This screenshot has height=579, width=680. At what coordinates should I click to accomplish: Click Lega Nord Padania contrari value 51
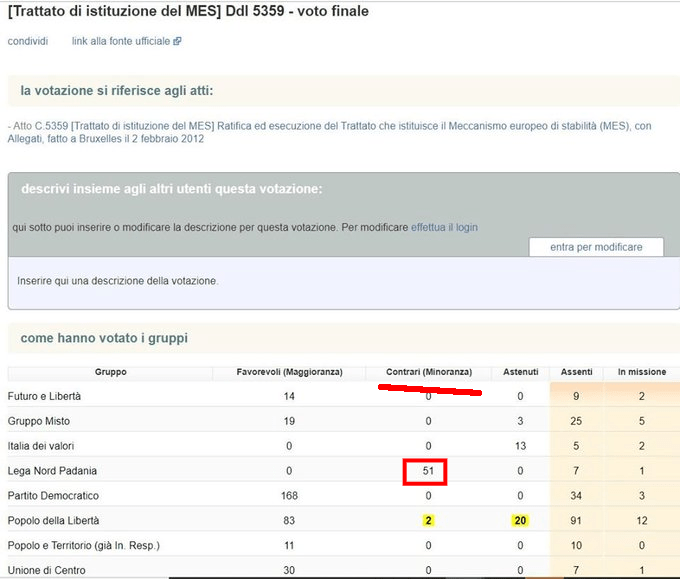click(x=428, y=471)
